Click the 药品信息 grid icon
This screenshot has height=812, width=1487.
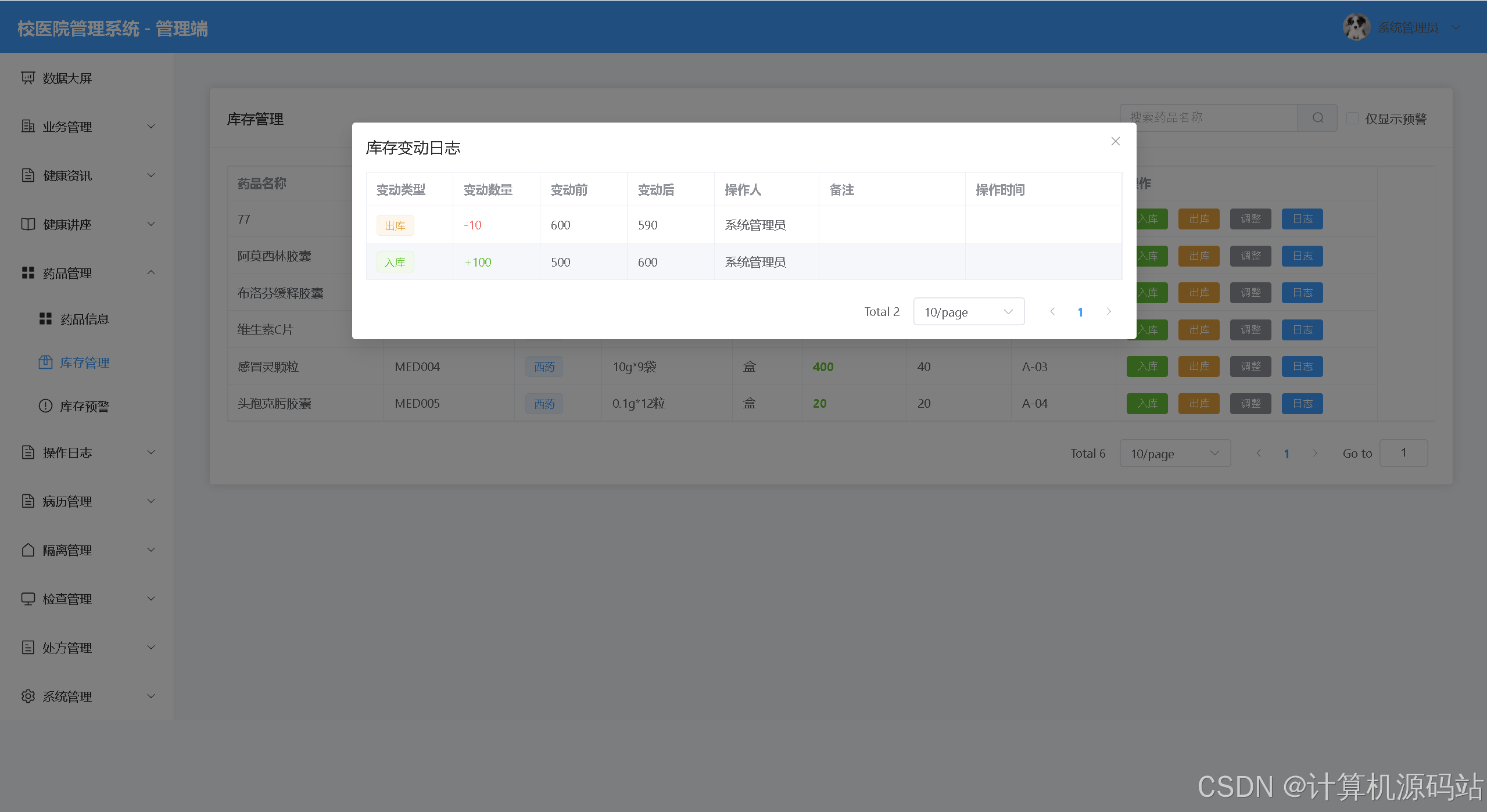(x=45, y=319)
